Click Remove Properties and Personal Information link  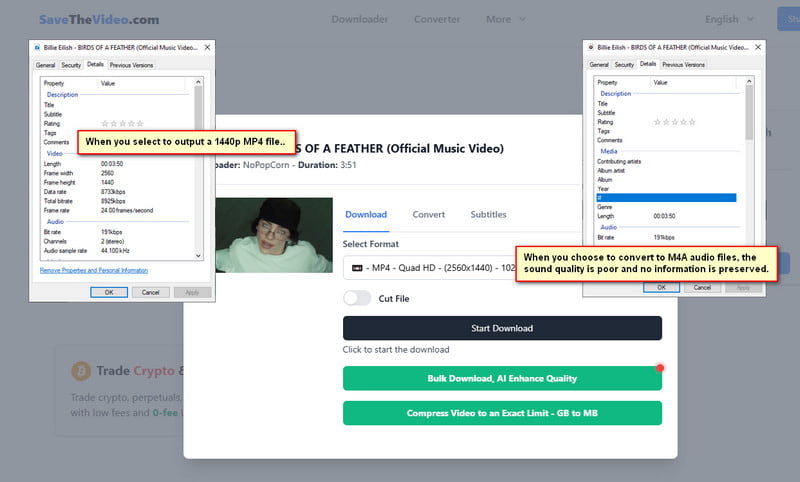click(x=94, y=270)
